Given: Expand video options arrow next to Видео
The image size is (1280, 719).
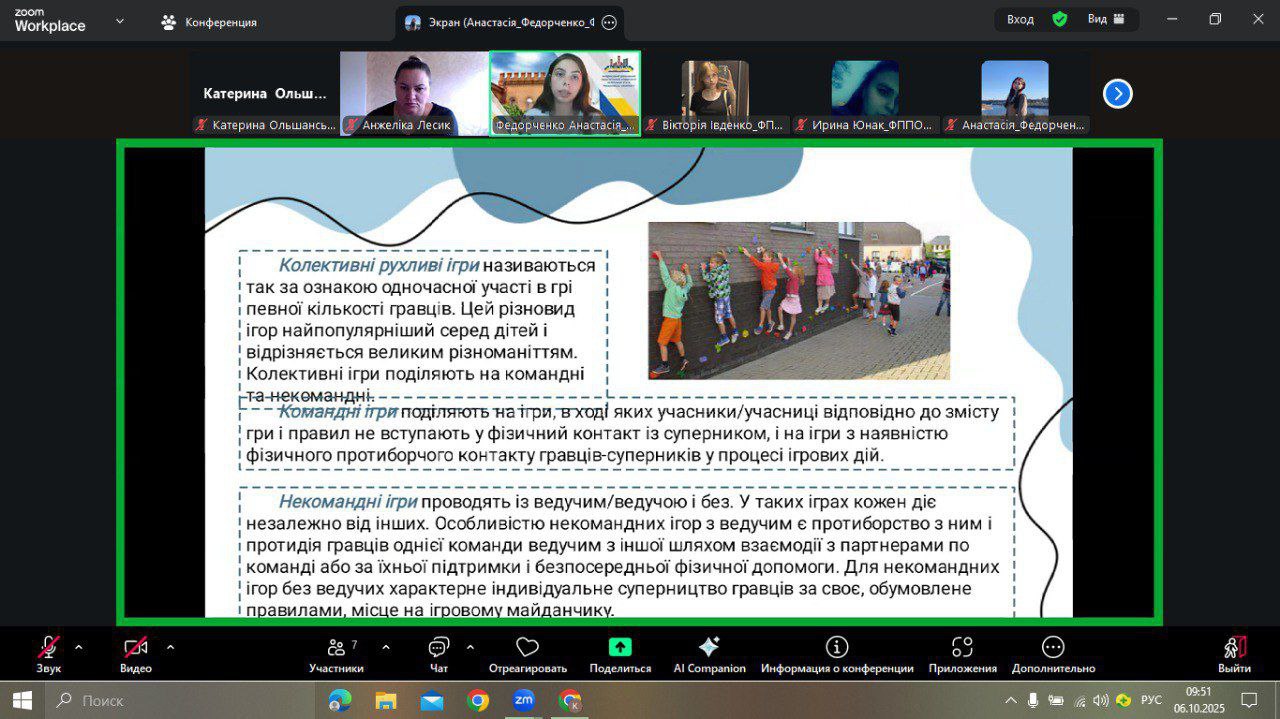Looking at the screenshot, I should (x=170, y=646).
